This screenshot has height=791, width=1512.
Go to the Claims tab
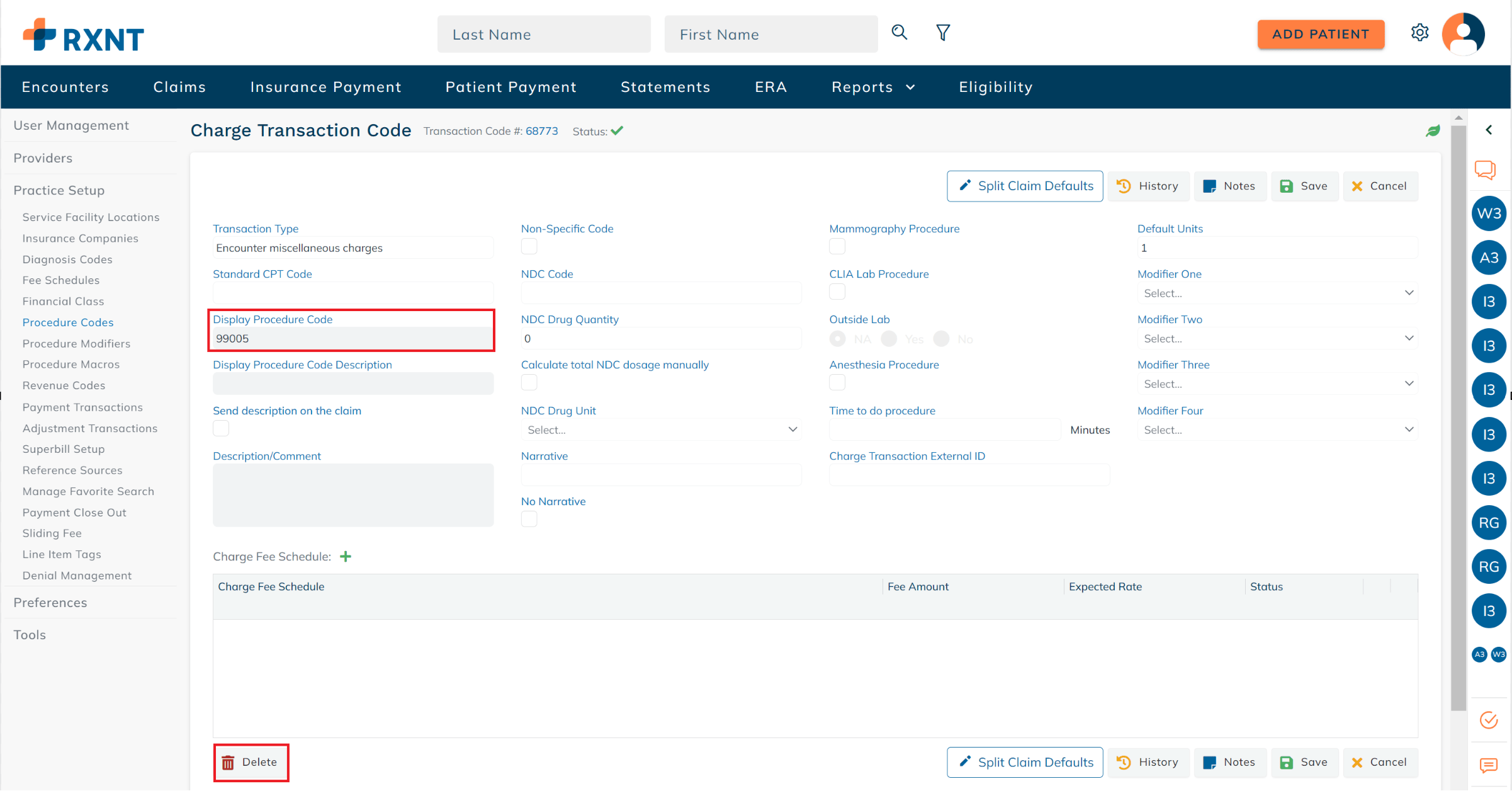[179, 87]
